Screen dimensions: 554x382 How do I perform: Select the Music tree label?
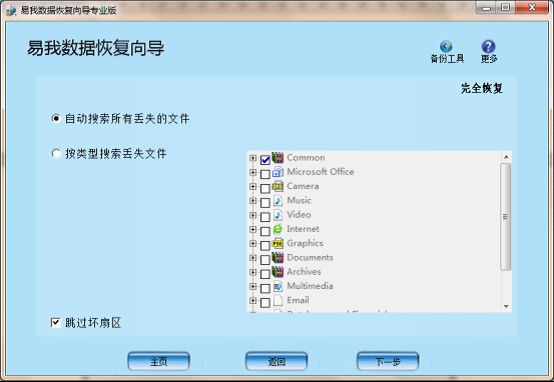point(299,200)
